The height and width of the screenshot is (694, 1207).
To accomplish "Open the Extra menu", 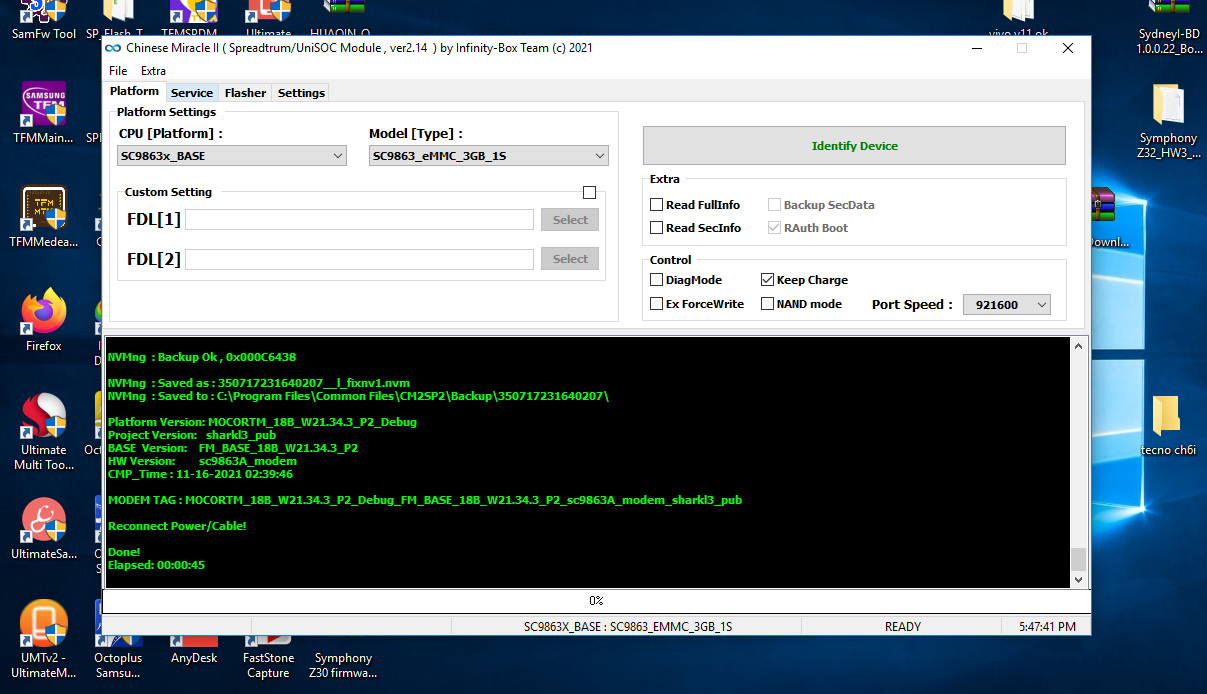I will pyautogui.click(x=153, y=71).
